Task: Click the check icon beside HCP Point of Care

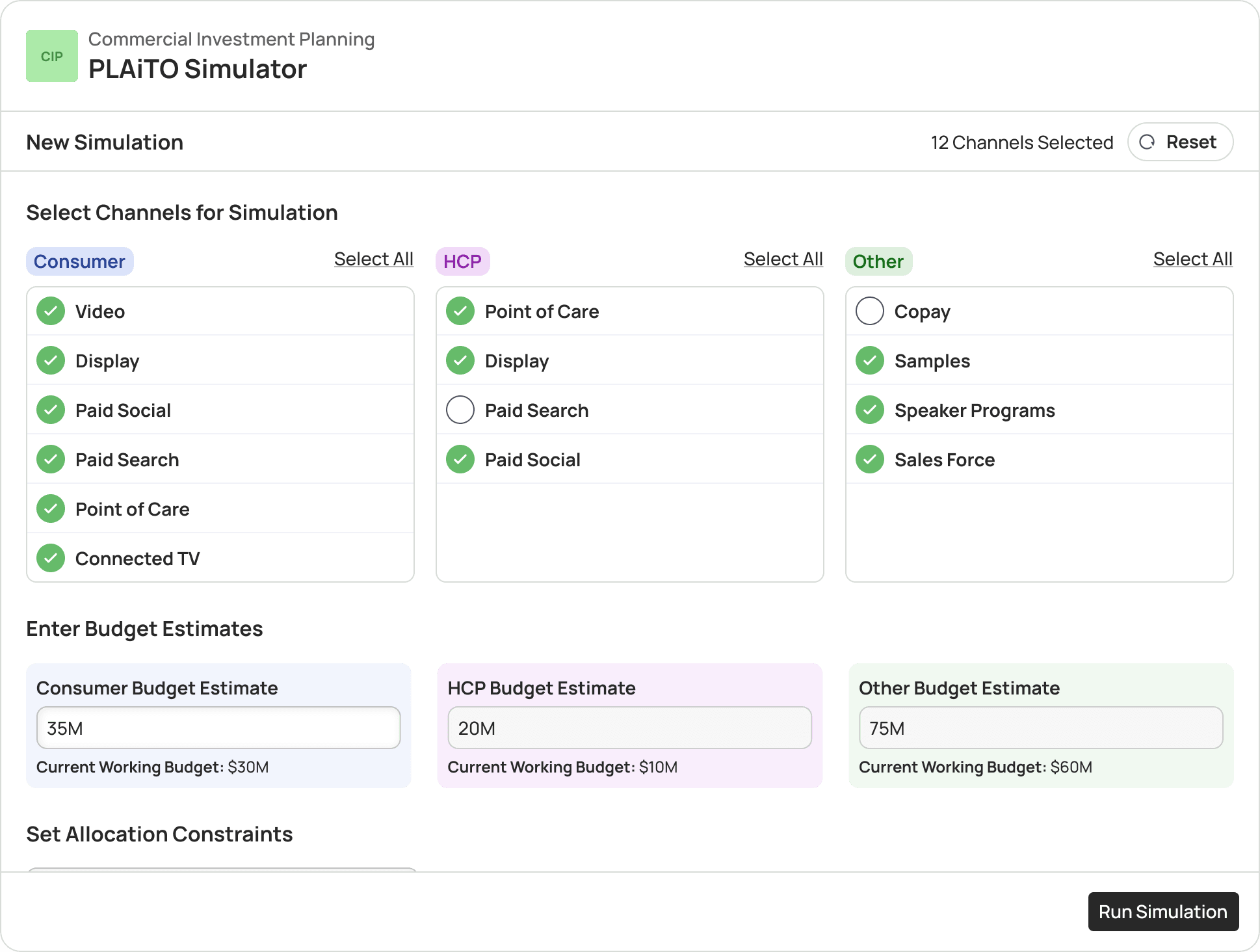Action: click(x=460, y=311)
